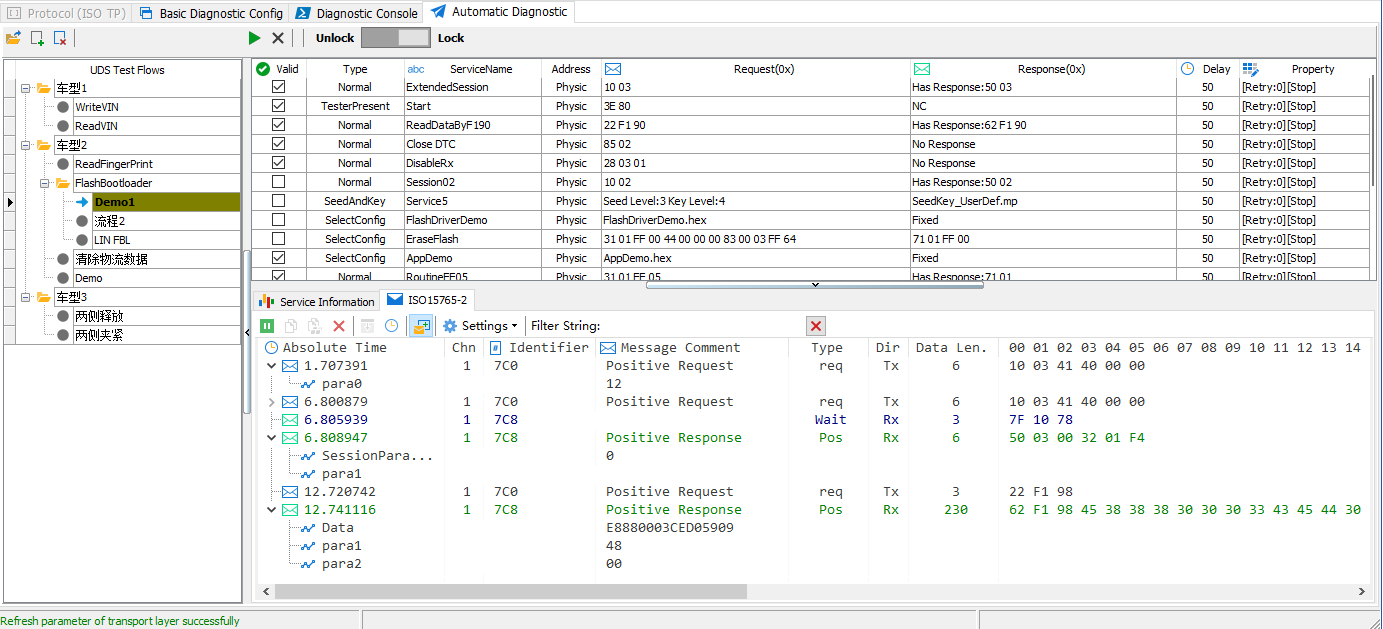Clear trace messages with the red X icon

click(339, 326)
